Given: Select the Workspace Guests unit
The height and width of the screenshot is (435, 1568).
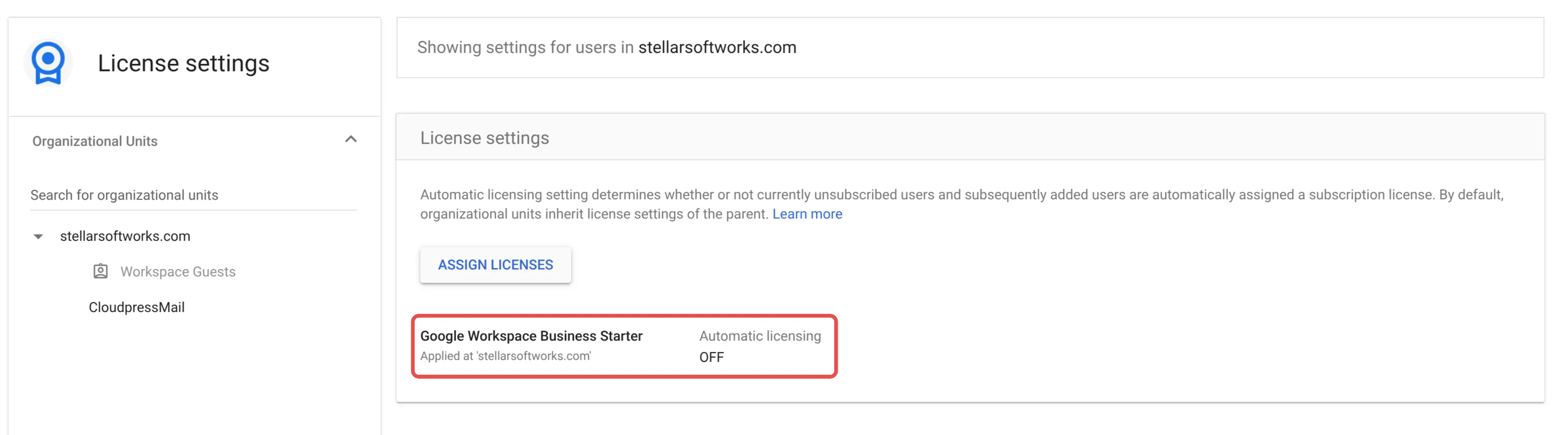Looking at the screenshot, I should pos(178,272).
